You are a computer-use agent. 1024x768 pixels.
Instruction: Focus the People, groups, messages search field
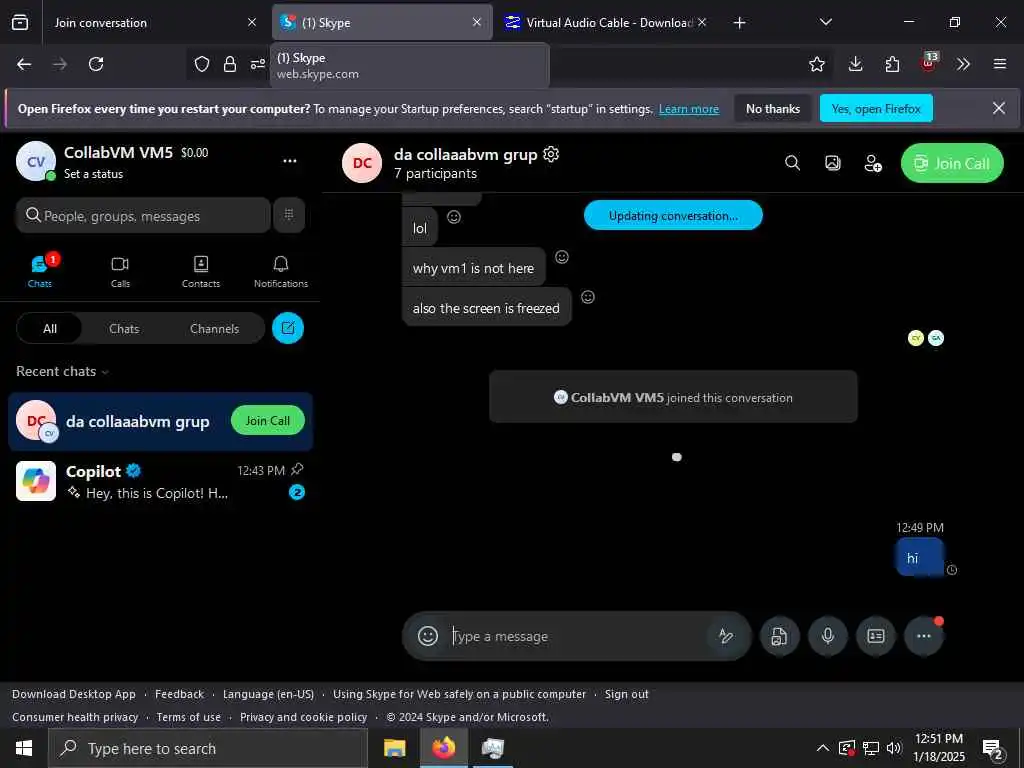143,216
